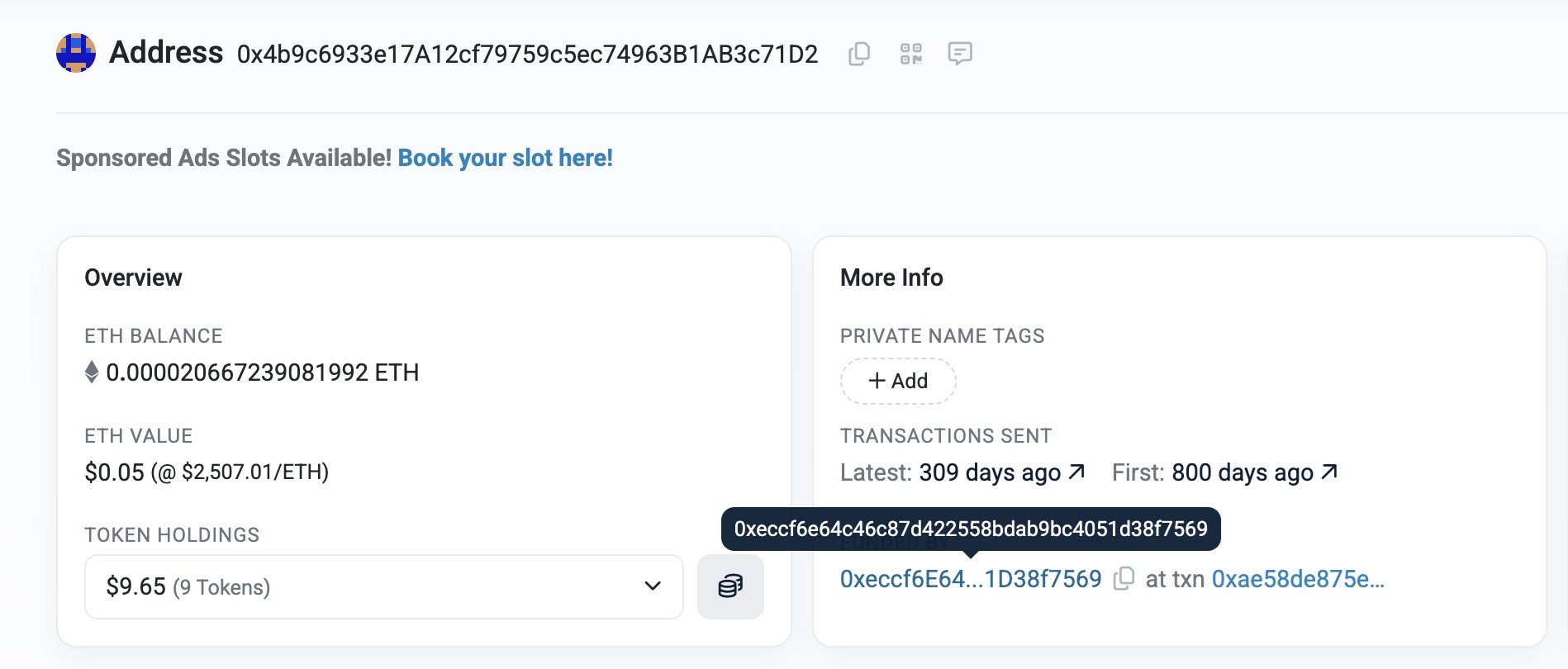The width and height of the screenshot is (1568, 669).
Task: Copy the wallet address using the copy icon
Action: tap(859, 54)
